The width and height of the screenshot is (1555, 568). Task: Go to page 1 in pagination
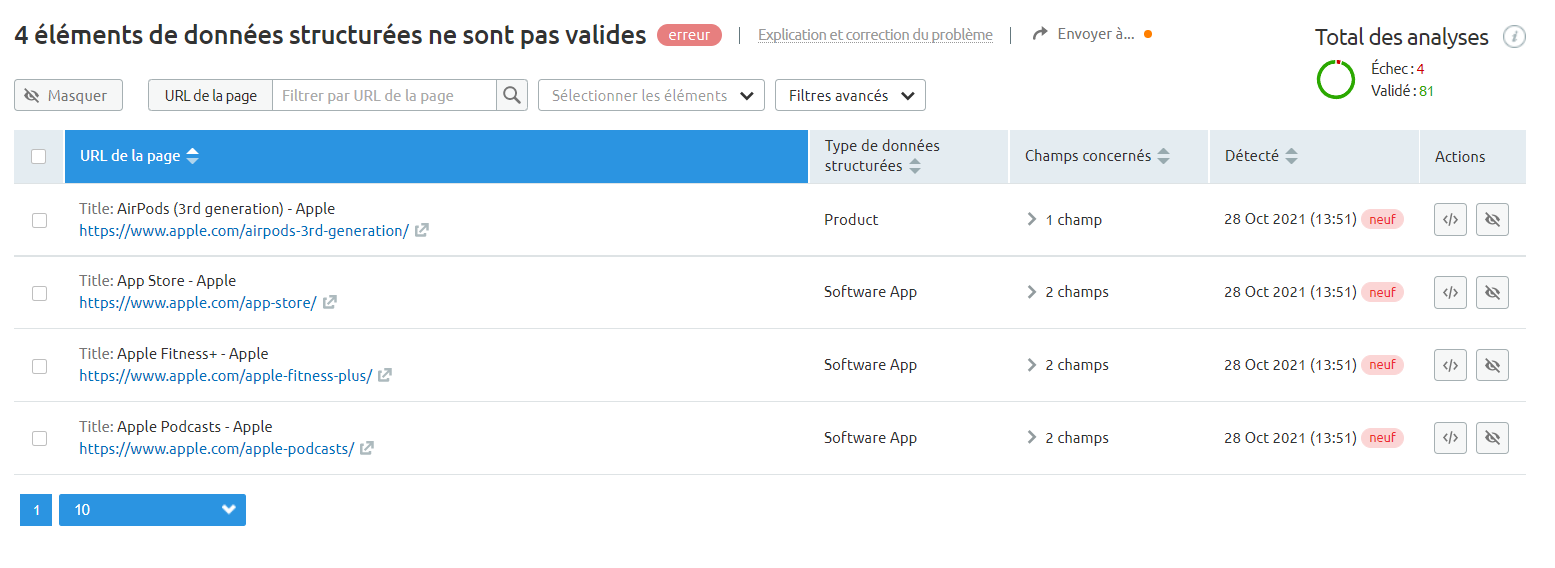(36, 510)
